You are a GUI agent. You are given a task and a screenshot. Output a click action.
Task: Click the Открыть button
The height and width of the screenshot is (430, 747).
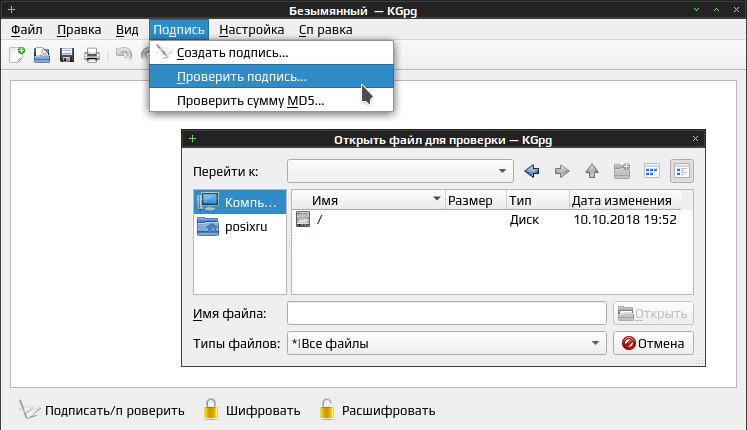click(x=653, y=313)
